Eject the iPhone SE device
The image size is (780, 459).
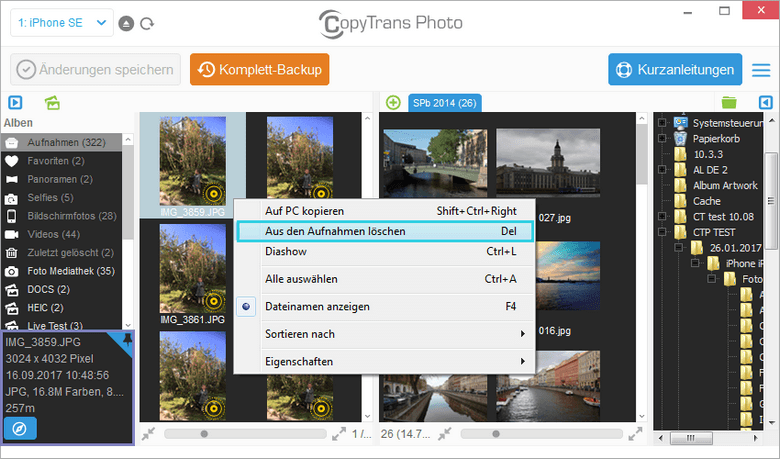click(x=126, y=23)
